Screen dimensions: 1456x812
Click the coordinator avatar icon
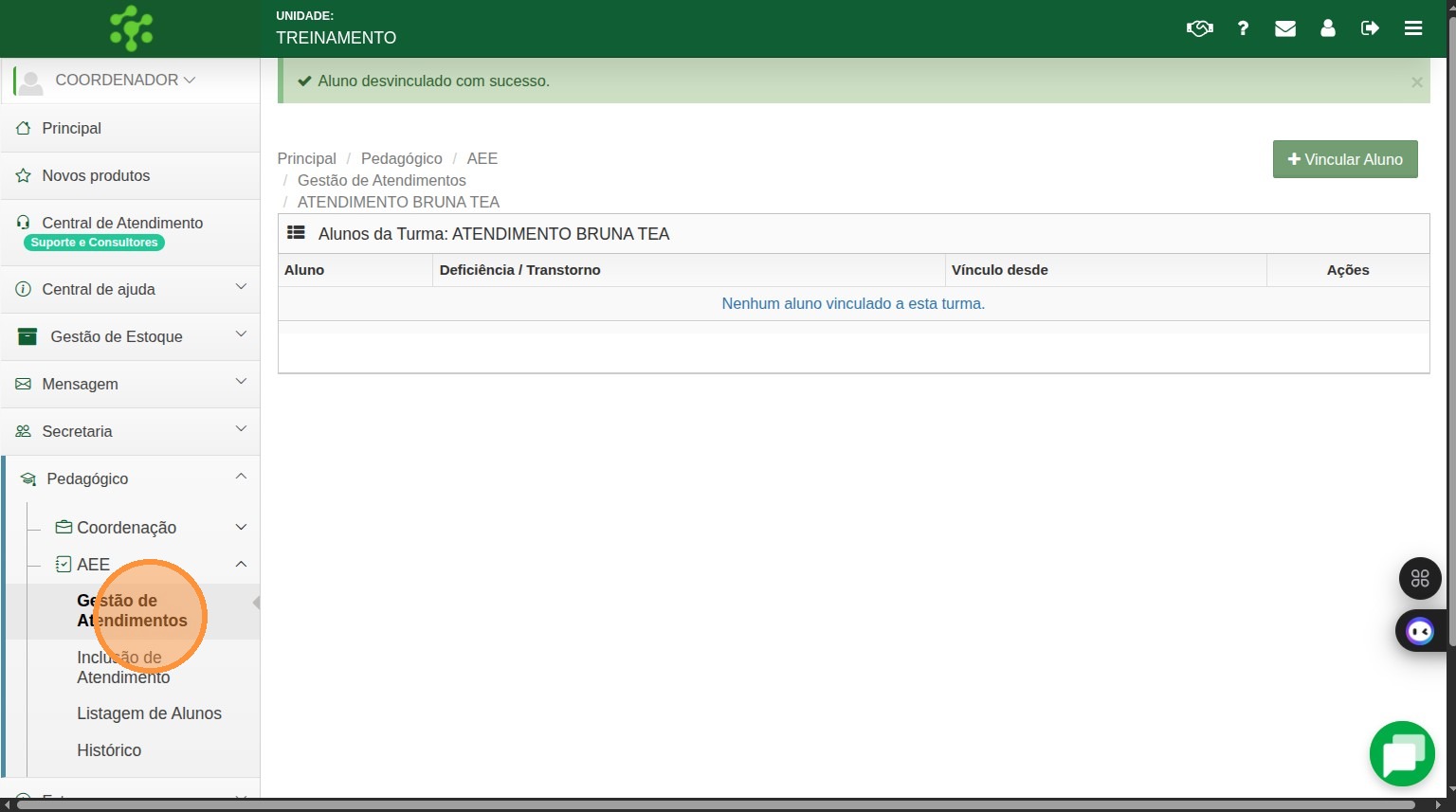coord(31,81)
